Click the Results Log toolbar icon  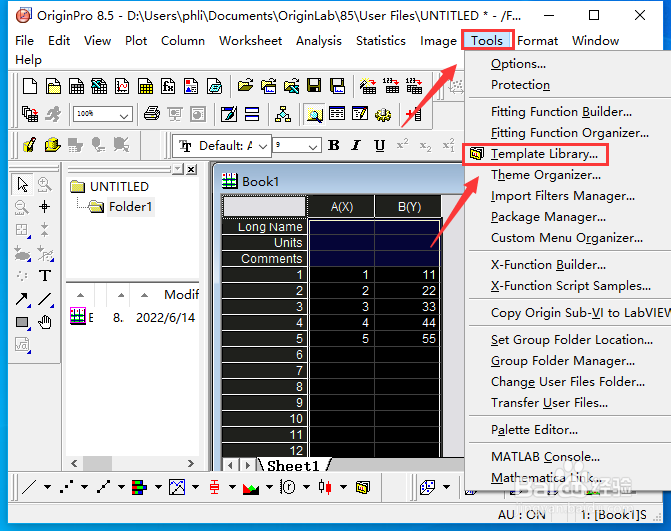[337, 114]
